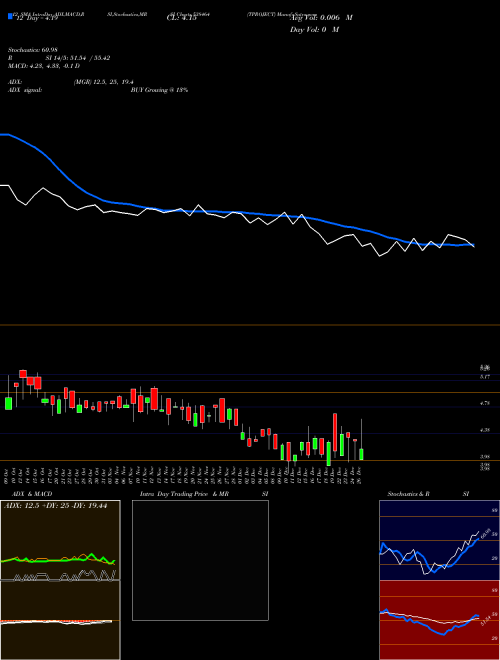Select the 'Stochastics: 60.98' reading
500x660 pixels.
coord(33,50)
